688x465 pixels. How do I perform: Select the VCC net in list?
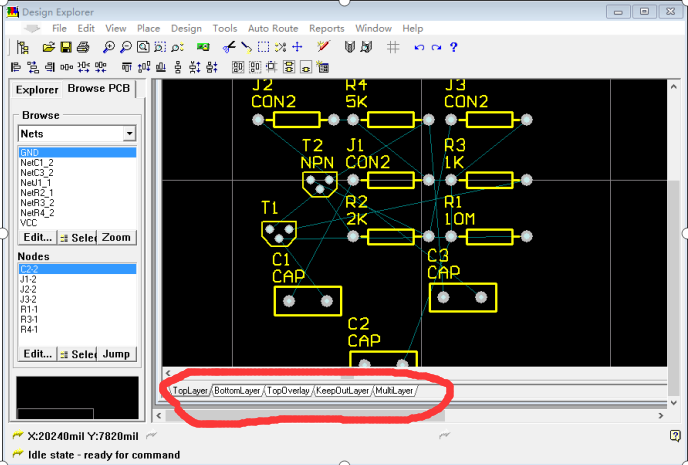77,223
